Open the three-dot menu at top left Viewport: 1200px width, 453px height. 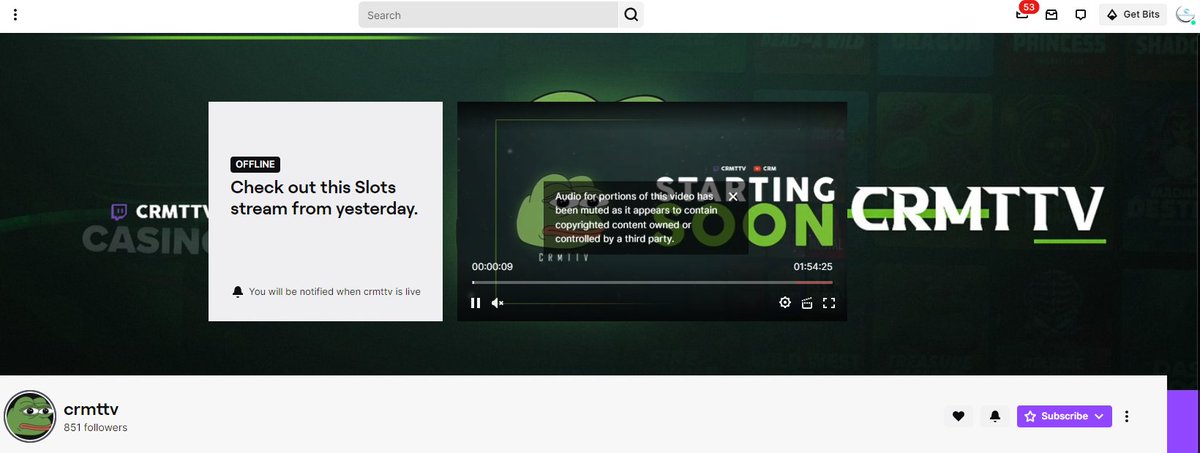(x=14, y=15)
